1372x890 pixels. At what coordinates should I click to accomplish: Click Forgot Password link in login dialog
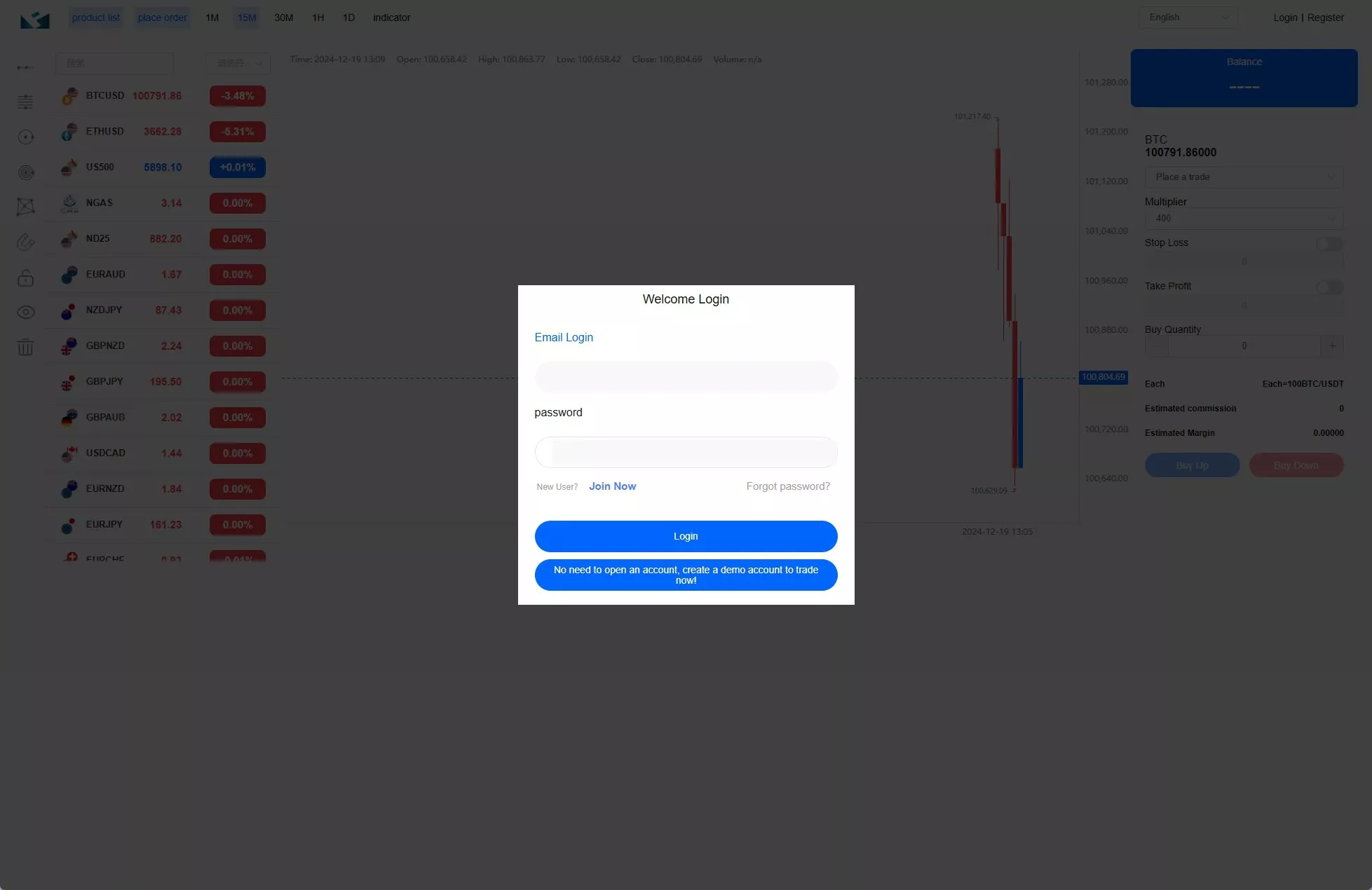coord(788,486)
